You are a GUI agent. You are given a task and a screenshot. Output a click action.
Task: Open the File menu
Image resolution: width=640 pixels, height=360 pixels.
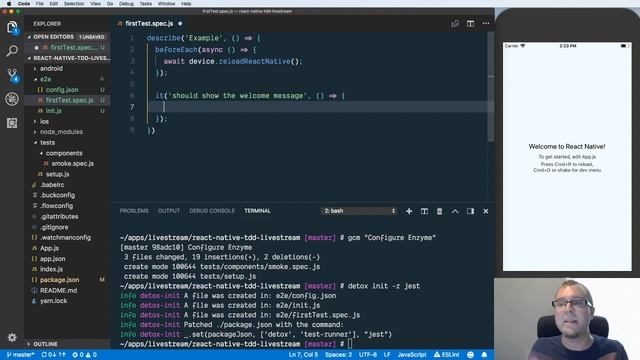pos(40,4)
